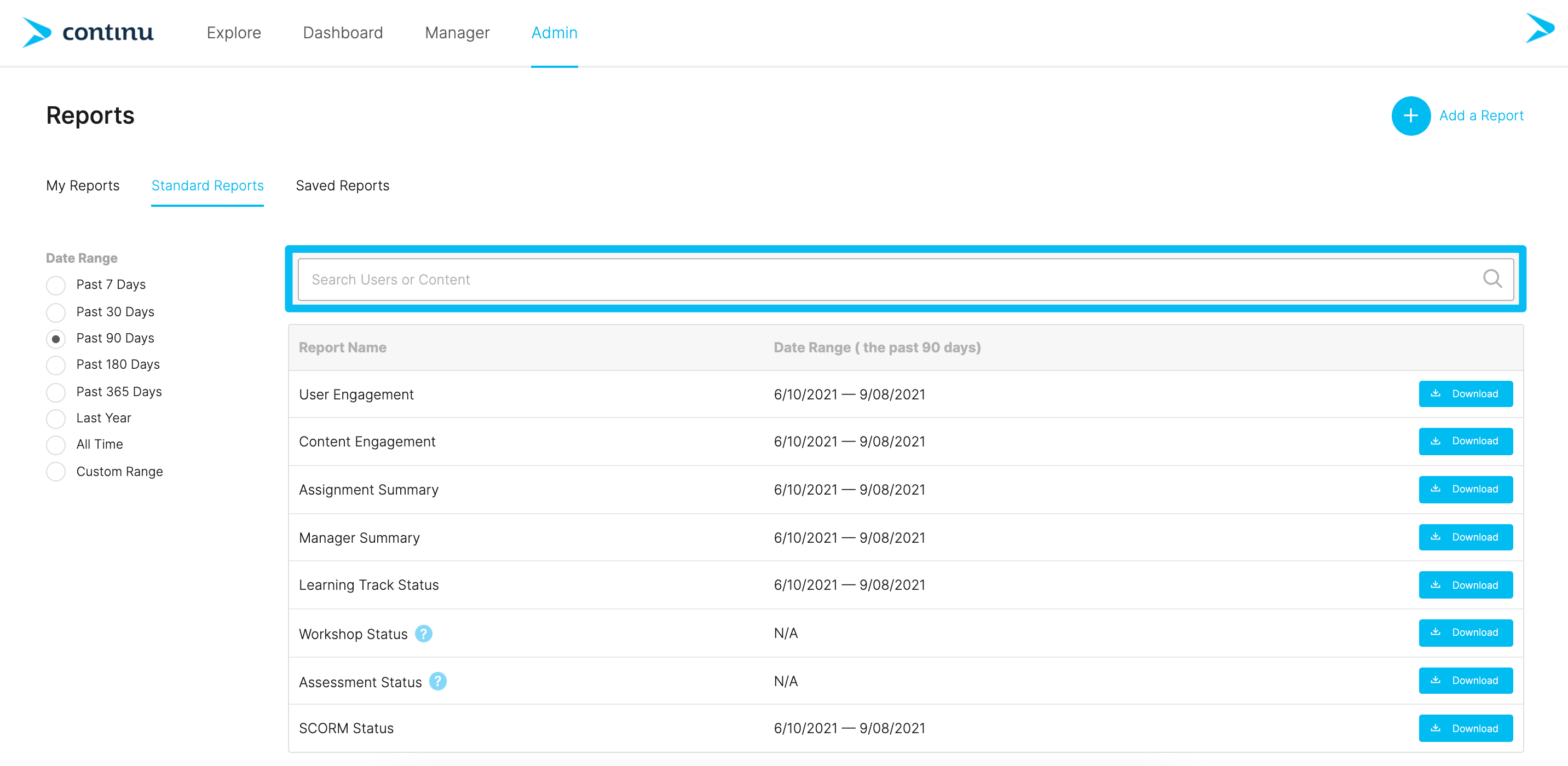The height and width of the screenshot is (766, 1568).
Task: Click the Report Name column header
Action: click(x=343, y=347)
